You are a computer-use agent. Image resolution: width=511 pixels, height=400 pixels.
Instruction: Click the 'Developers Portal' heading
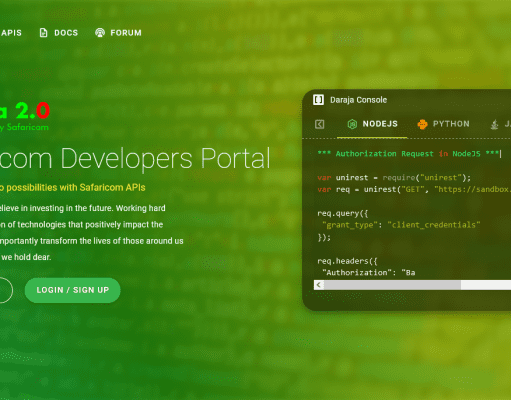coord(165,158)
